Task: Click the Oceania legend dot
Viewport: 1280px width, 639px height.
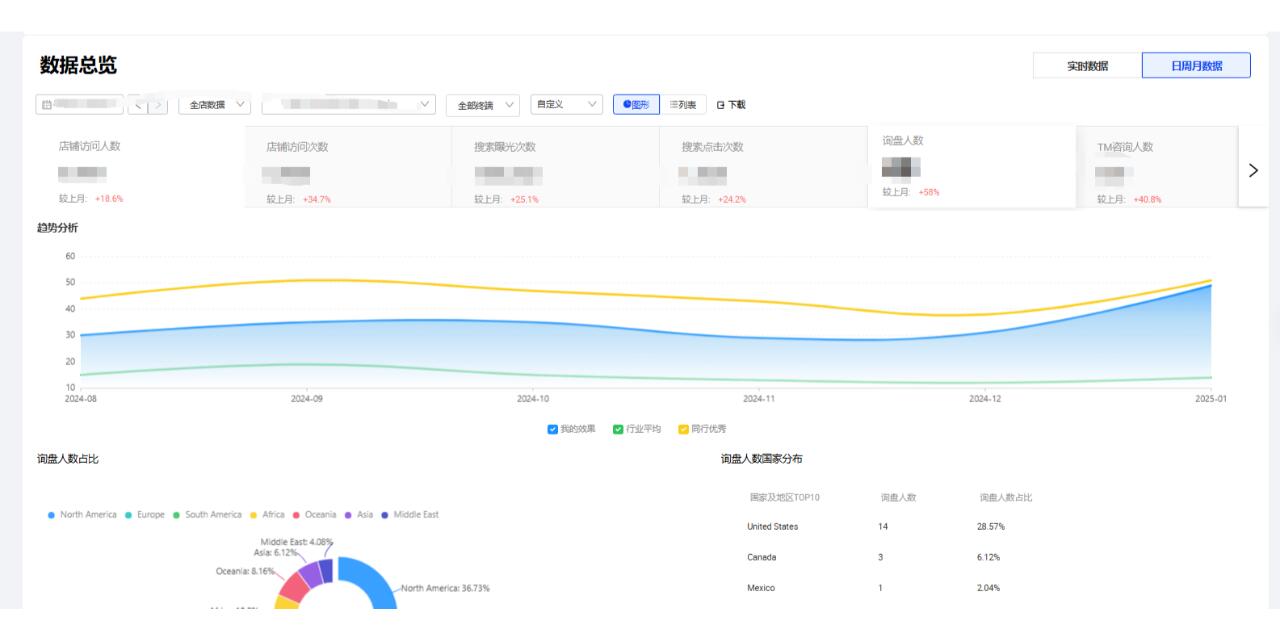Action: click(296, 515)
